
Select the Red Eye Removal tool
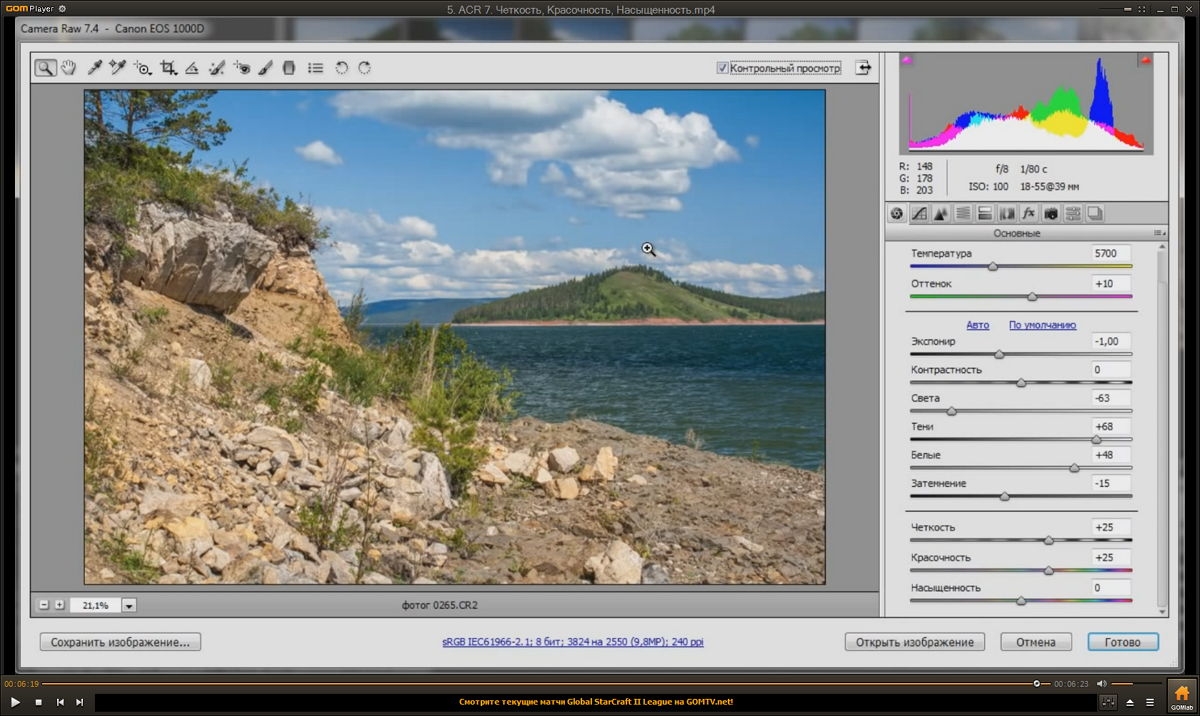point(242,68)
